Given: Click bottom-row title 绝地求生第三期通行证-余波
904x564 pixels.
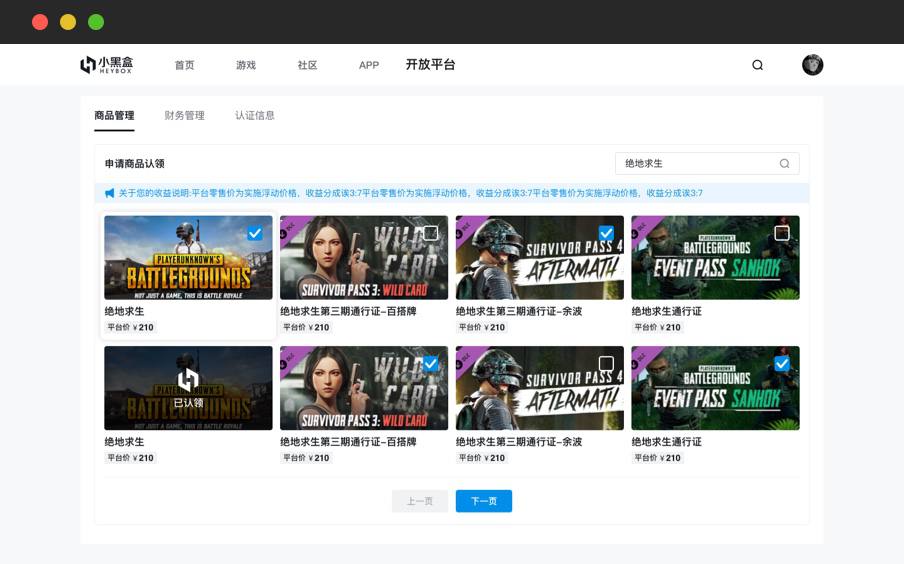Looking at the screenshot, I should click(519, 442).
